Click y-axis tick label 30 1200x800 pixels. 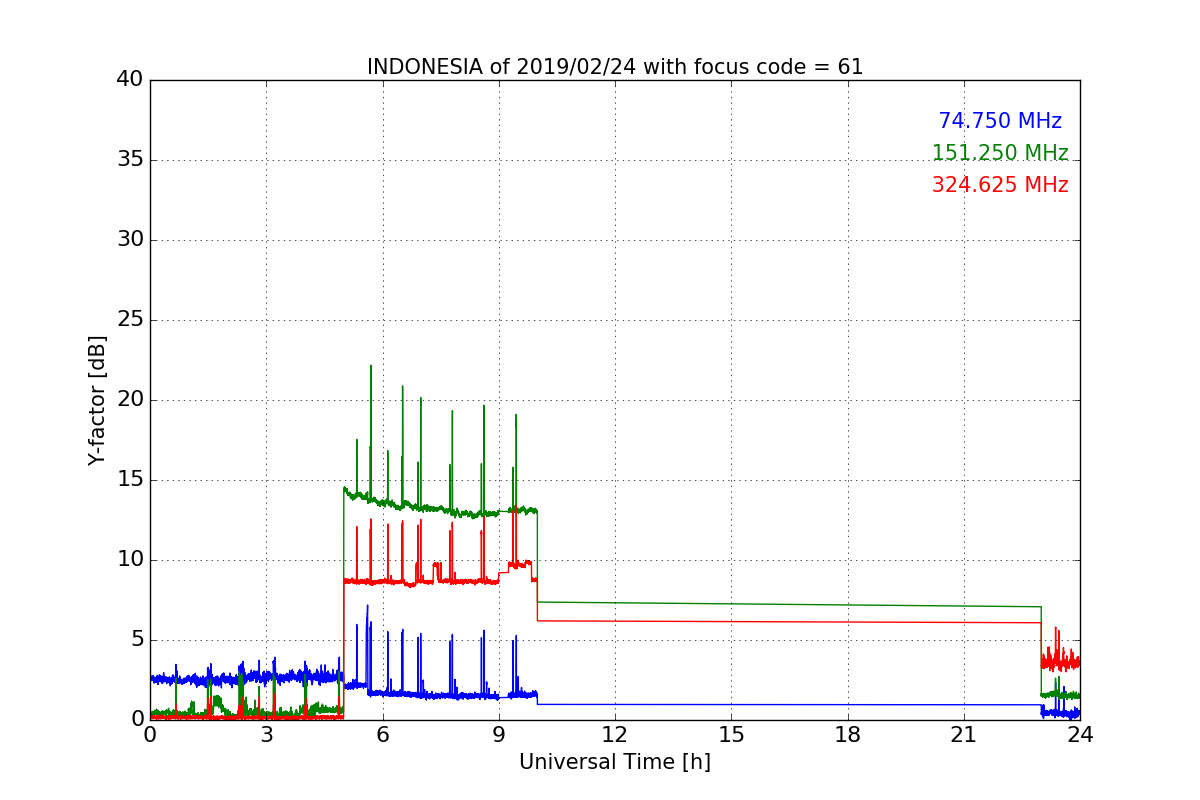point(130,240)
